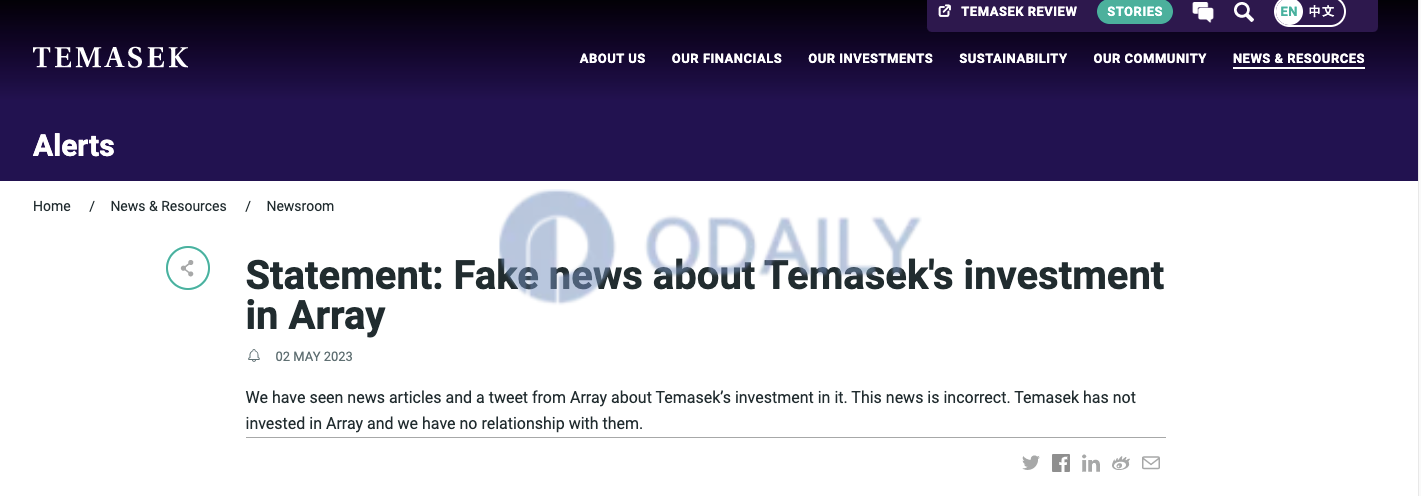Open the News & Resources navigation item
This screenshot has width=1421, height=496.
pos(1299,58)
